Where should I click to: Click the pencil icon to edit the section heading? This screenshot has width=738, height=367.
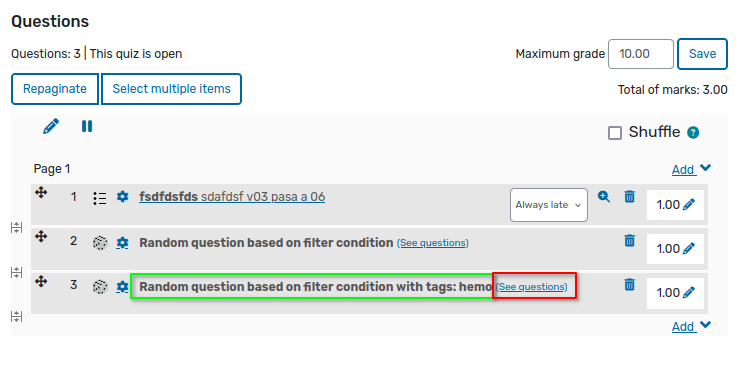pos(51,126)
